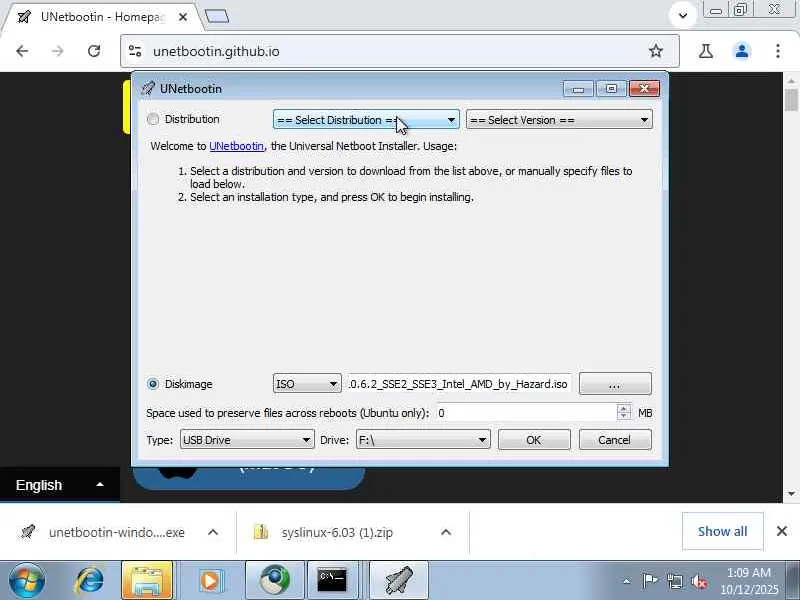800x600 pixels.
Task: Click the ISO file path field
Action: (x=459, y=384)
